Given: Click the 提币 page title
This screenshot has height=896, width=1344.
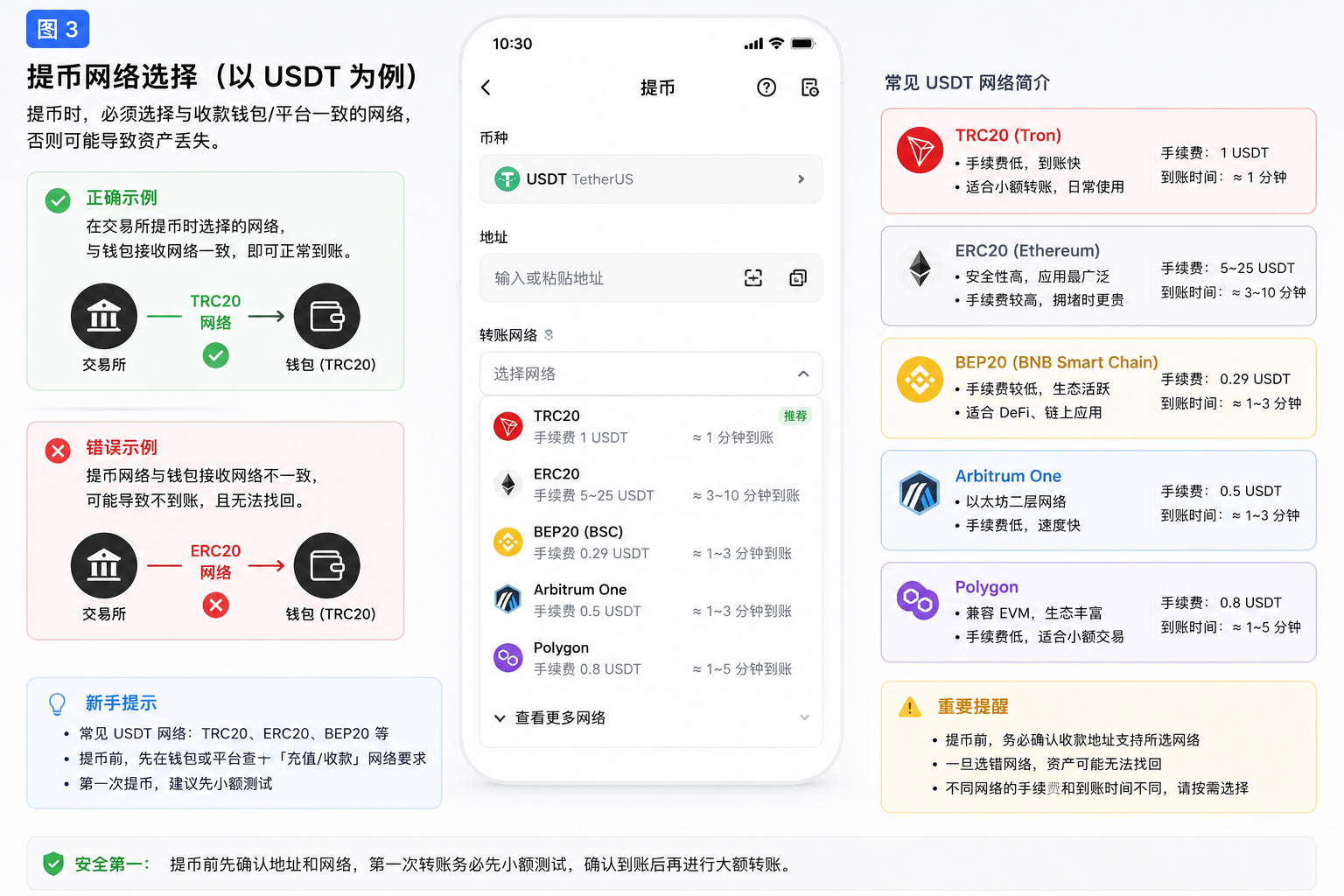Looking at the screenshot, I should point(657,87).
